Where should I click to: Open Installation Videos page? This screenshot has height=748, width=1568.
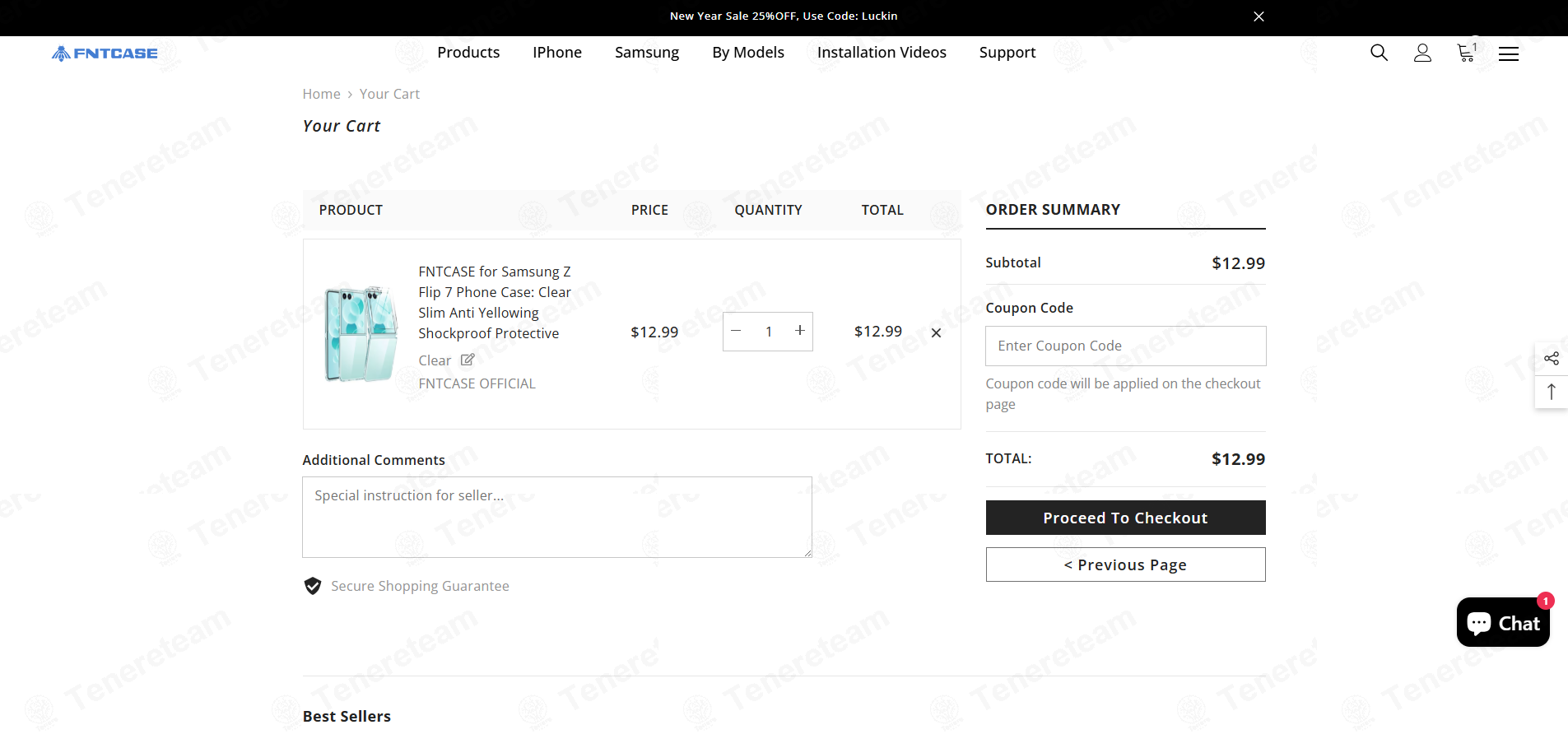pos(882,53)
